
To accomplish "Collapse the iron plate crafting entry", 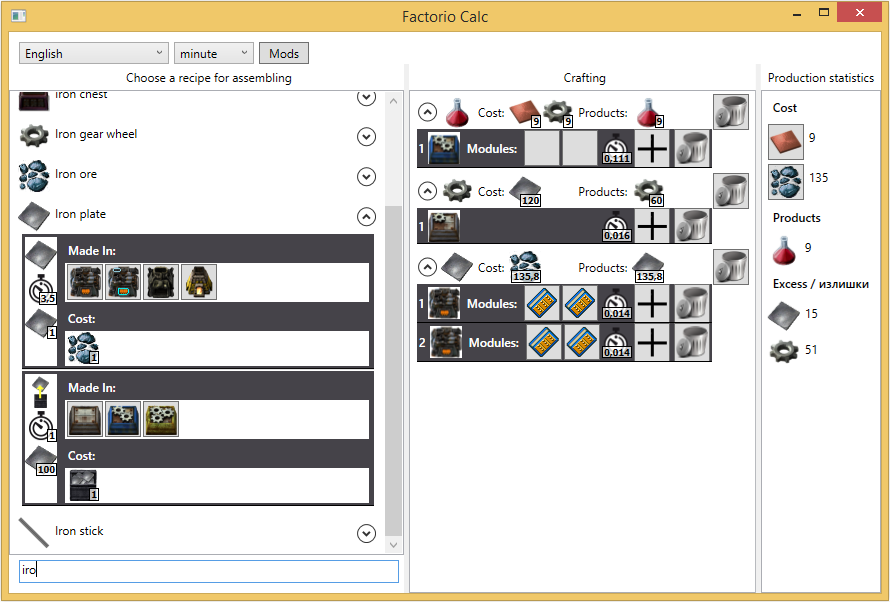I will pyautogui.click(x=427, y=267).
